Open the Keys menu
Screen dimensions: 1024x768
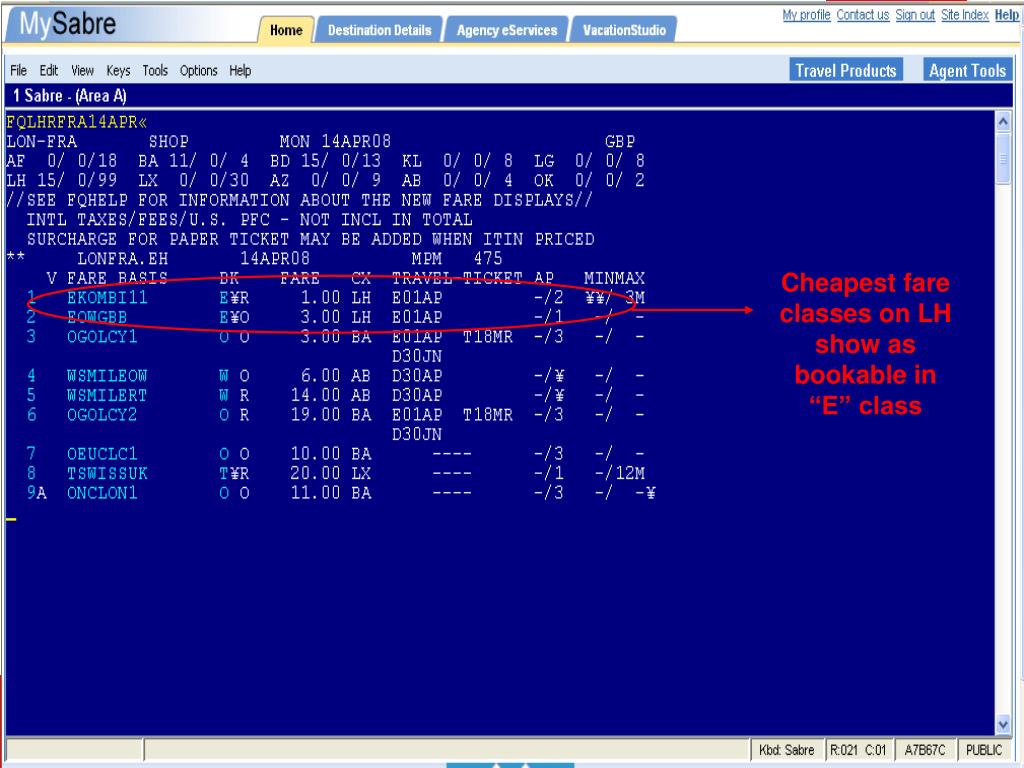(x=118, y=71)
